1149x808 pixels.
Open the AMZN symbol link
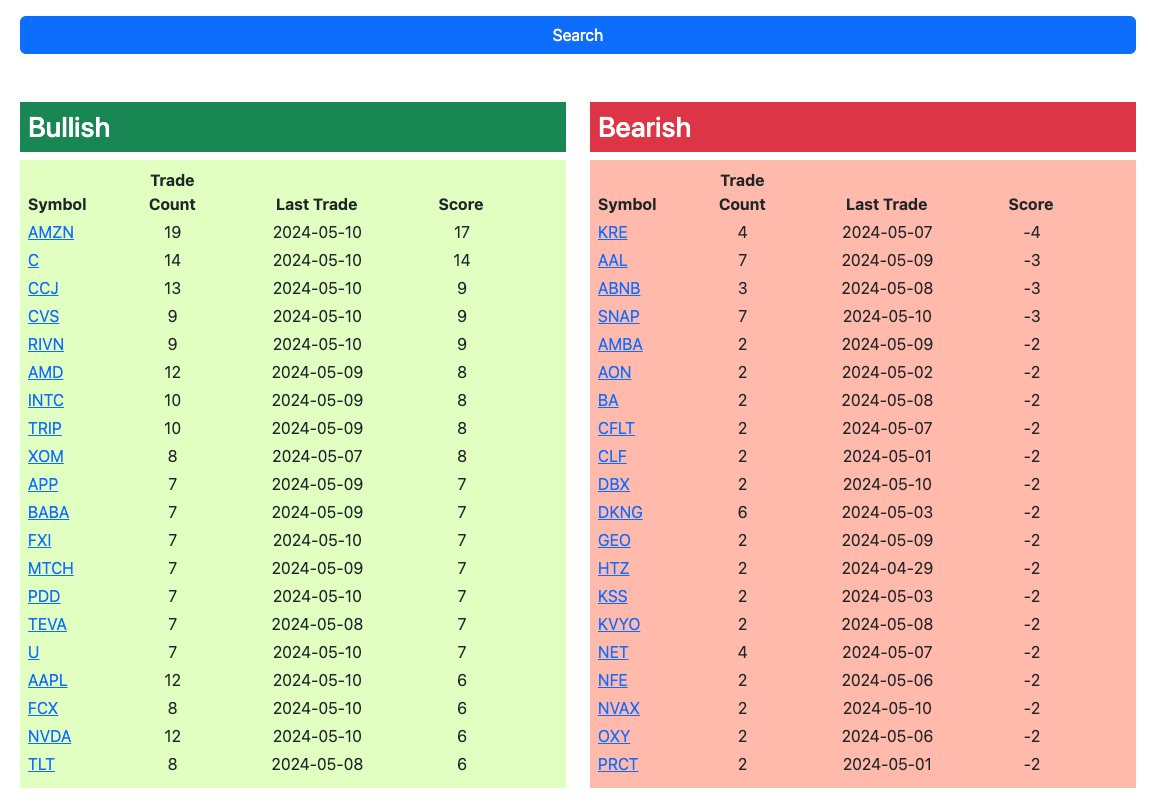point(51,232)
